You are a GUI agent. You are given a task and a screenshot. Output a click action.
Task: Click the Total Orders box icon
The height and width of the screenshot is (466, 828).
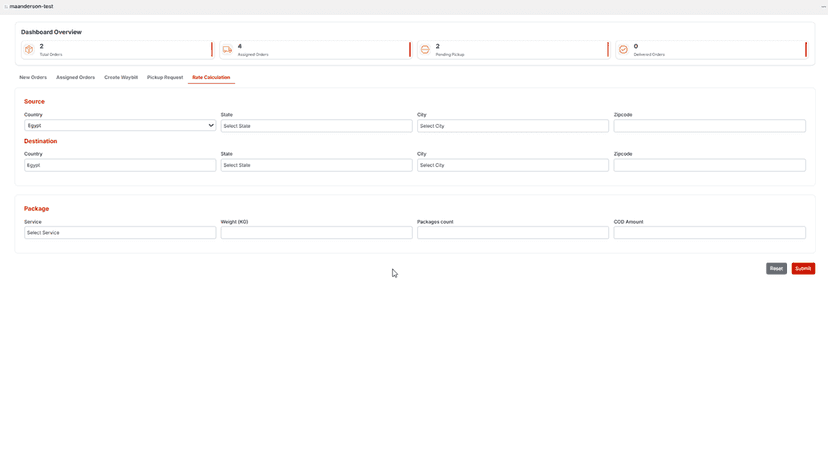click(x=29, y=50)
